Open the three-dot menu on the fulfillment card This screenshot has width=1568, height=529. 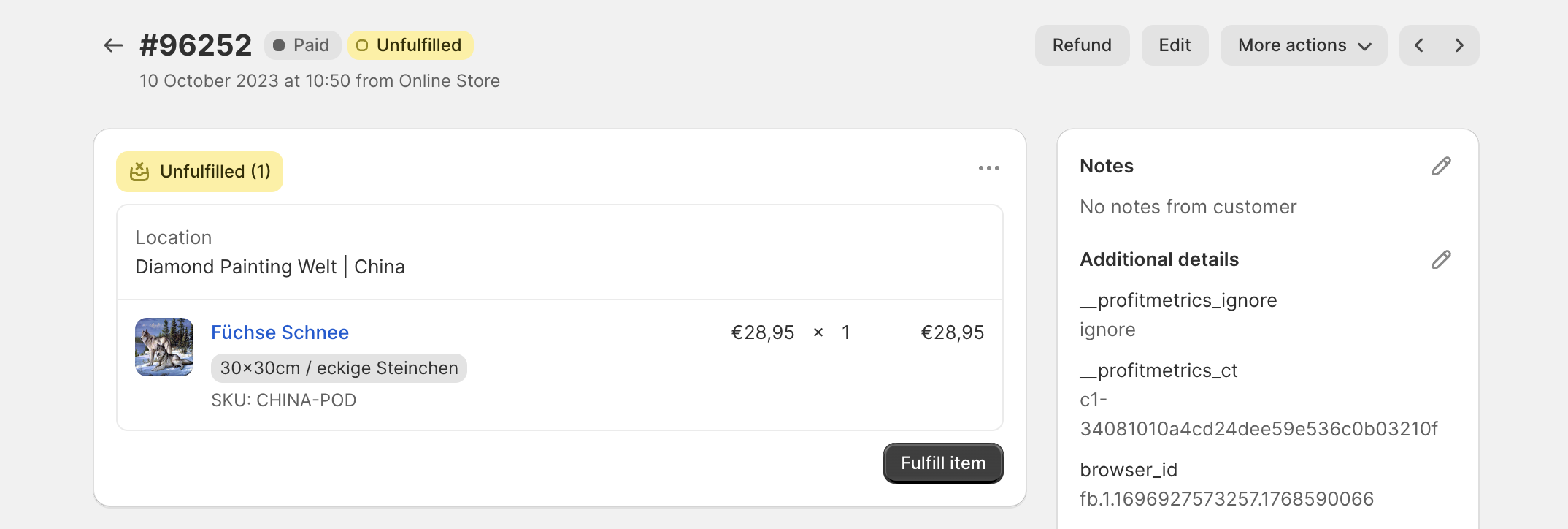(x=989, y=168)
